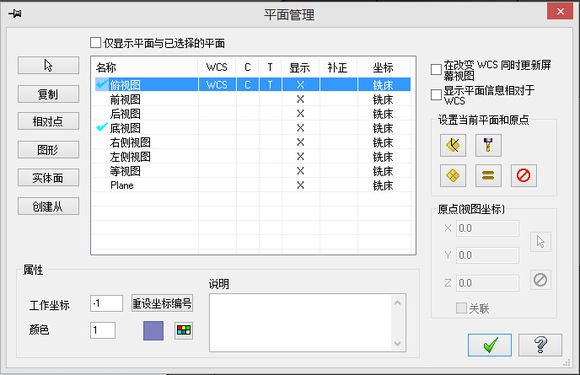This screenshot has width=580, height=375.
Task: Click the origin select cursor icon
Action: pos(540,242)
